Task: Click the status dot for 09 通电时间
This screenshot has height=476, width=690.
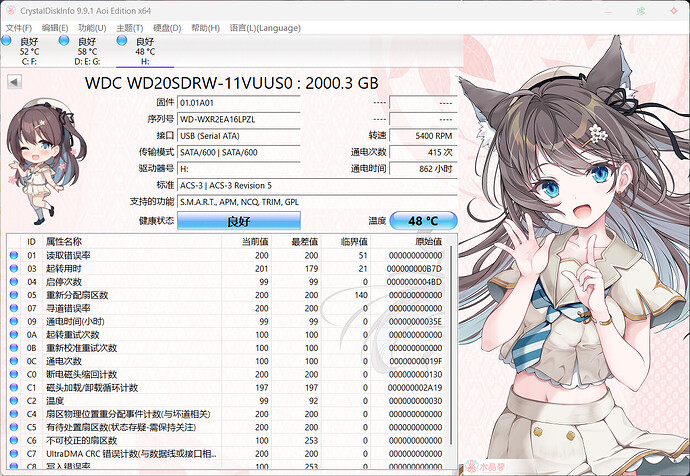Action: pyautogui.click(x=14, y=321)
